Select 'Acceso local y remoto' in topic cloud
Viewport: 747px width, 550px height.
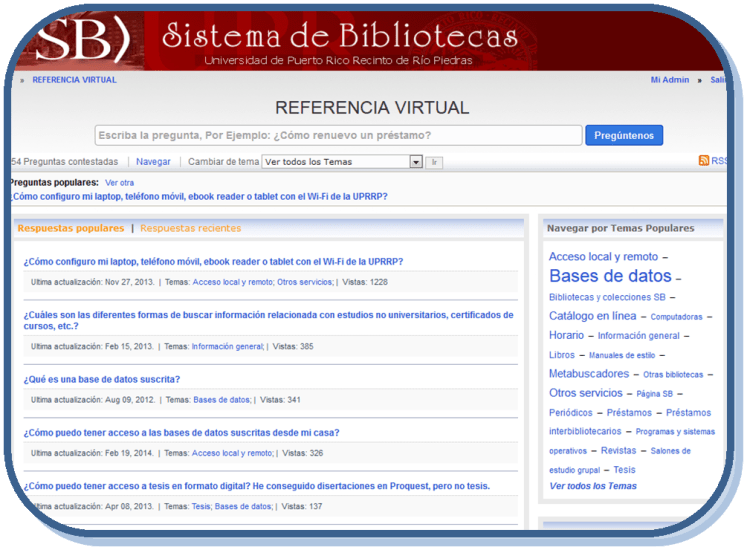coord(603,257)
